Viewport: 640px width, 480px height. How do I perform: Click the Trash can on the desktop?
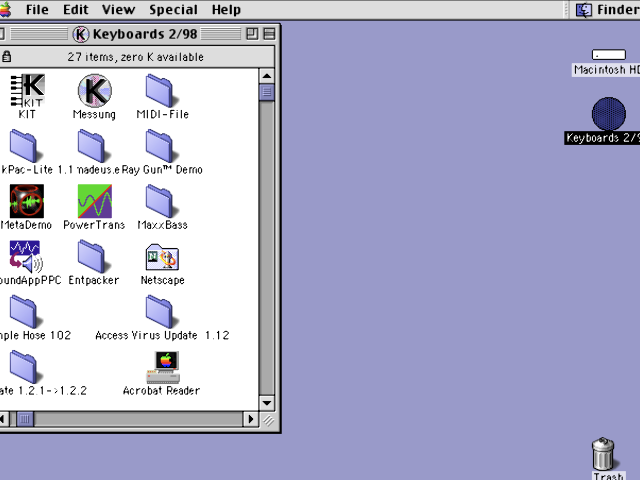603,454
